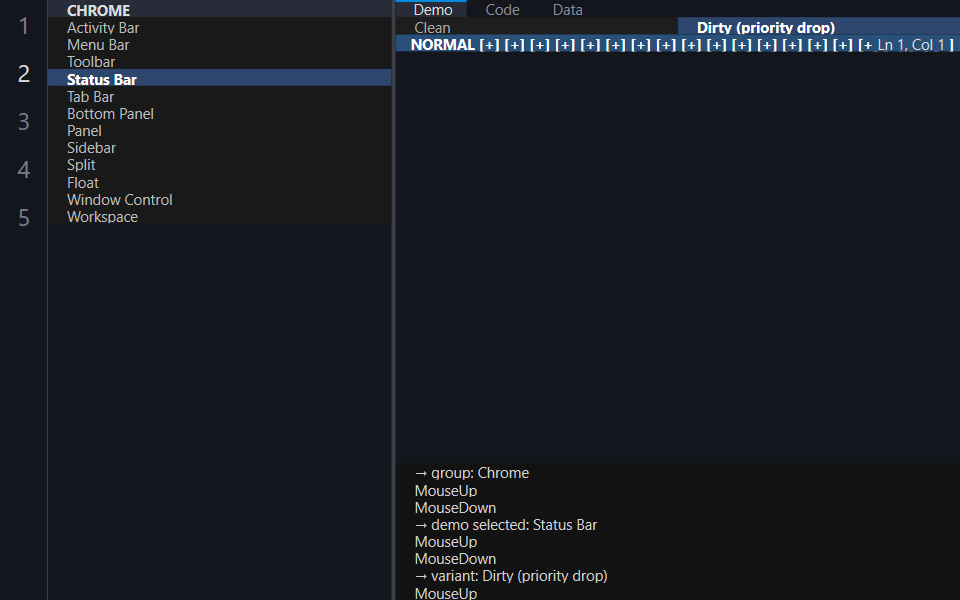Image resolution: width=960 pixels, height=600 pixels.
Task: Click group number 2 in the left rail
Action: 23,73
